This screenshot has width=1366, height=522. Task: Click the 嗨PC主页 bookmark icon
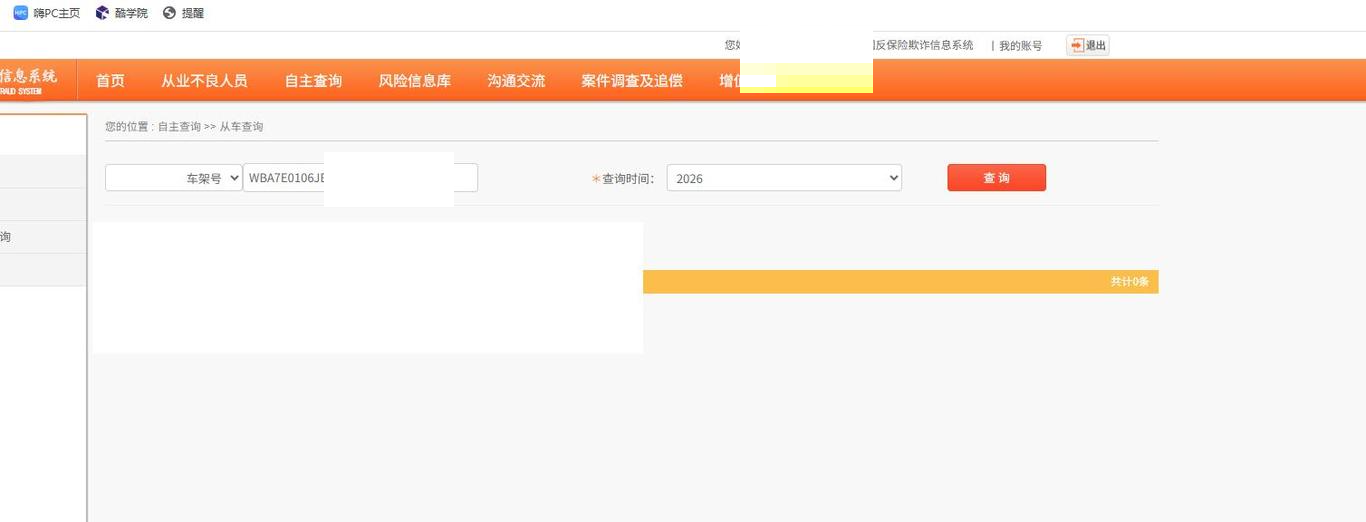point(20,13)
